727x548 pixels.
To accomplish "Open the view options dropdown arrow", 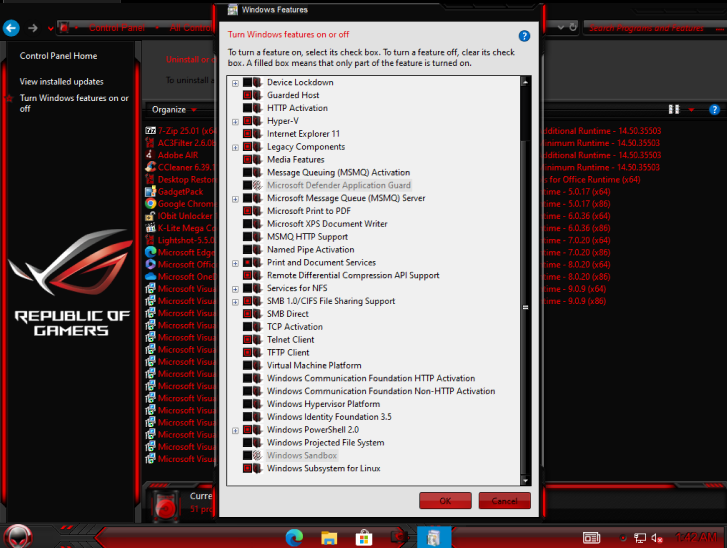I will (x=691, y=110).
